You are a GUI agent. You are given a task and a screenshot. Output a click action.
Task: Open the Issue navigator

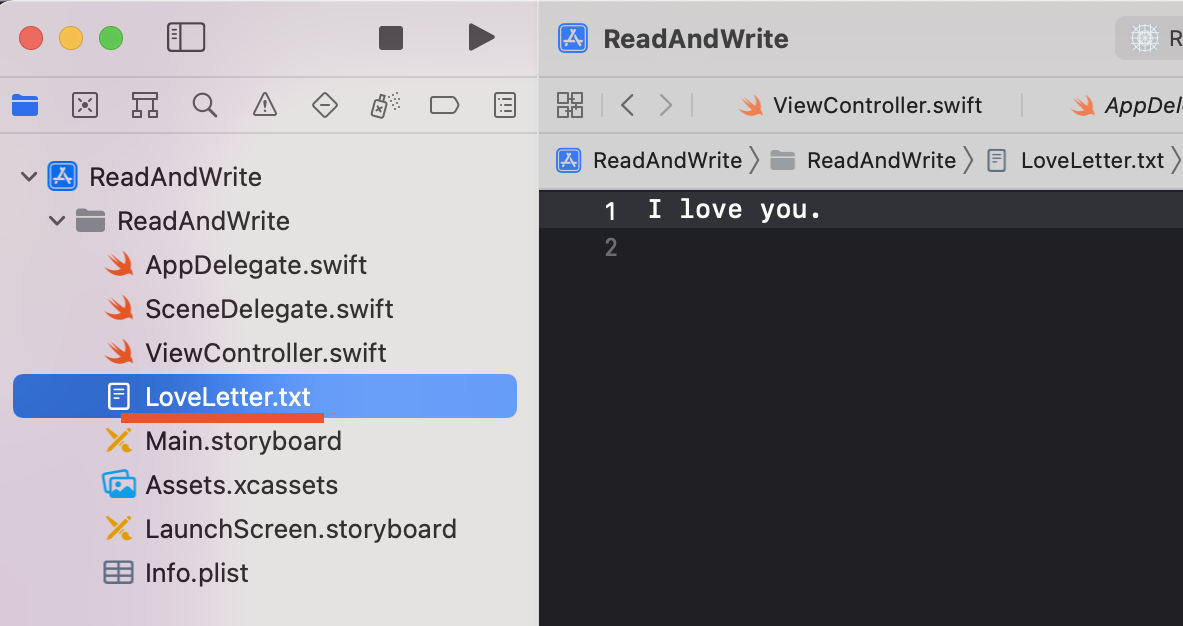(x=264, y=105)
